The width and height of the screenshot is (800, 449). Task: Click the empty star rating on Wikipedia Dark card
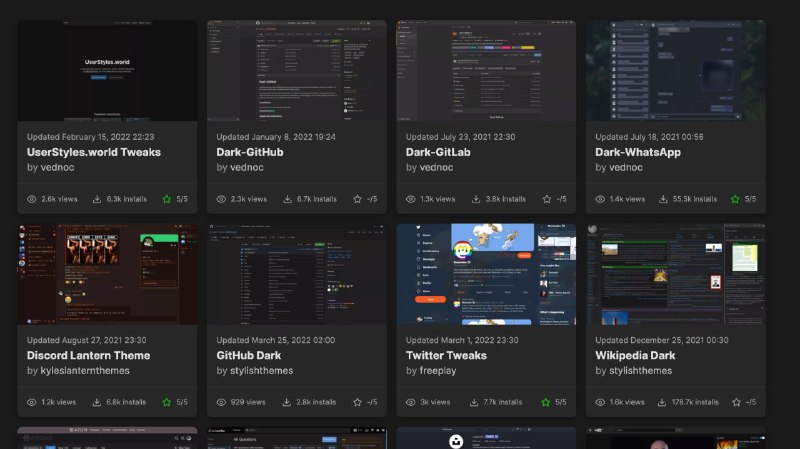click(736, 402)
